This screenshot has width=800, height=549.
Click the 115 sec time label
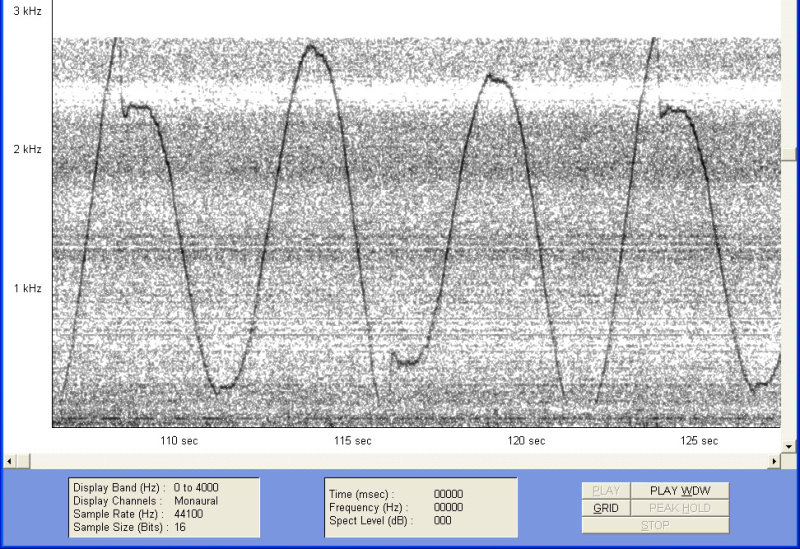353,441
